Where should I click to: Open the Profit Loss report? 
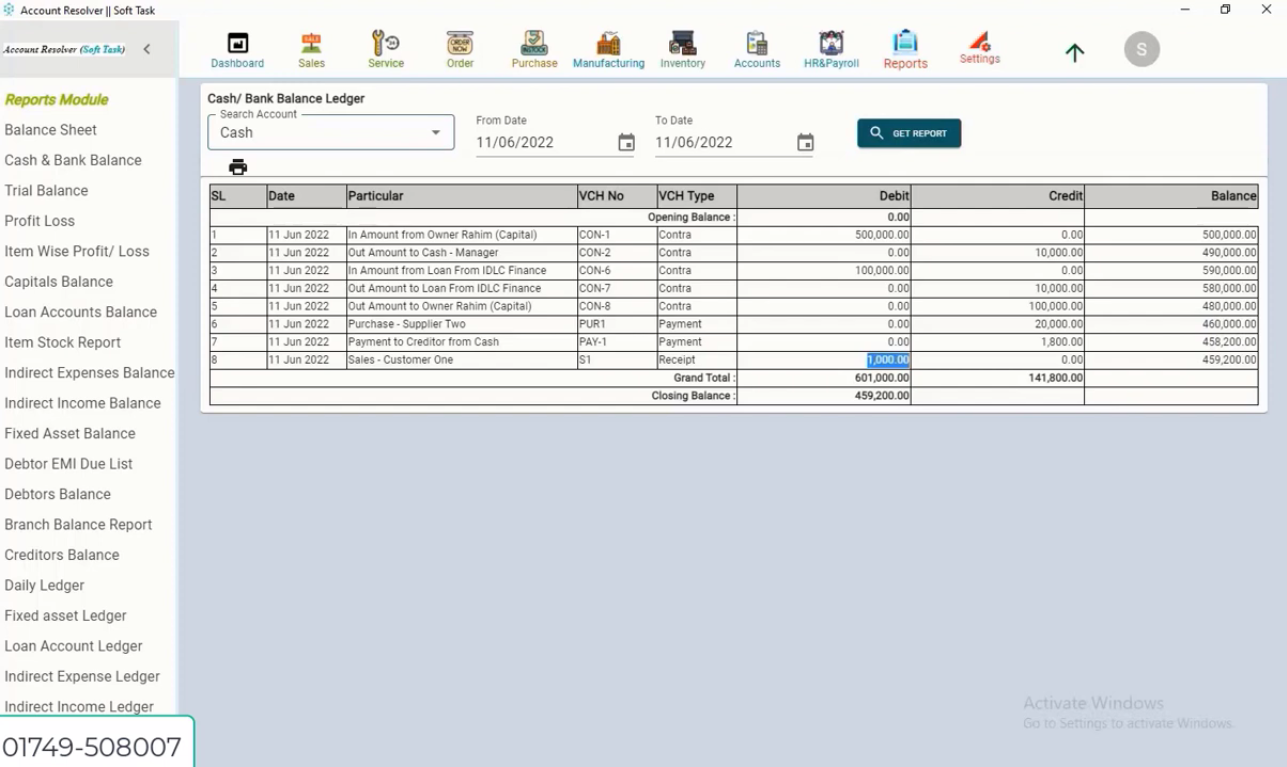[x=39, y=220]
